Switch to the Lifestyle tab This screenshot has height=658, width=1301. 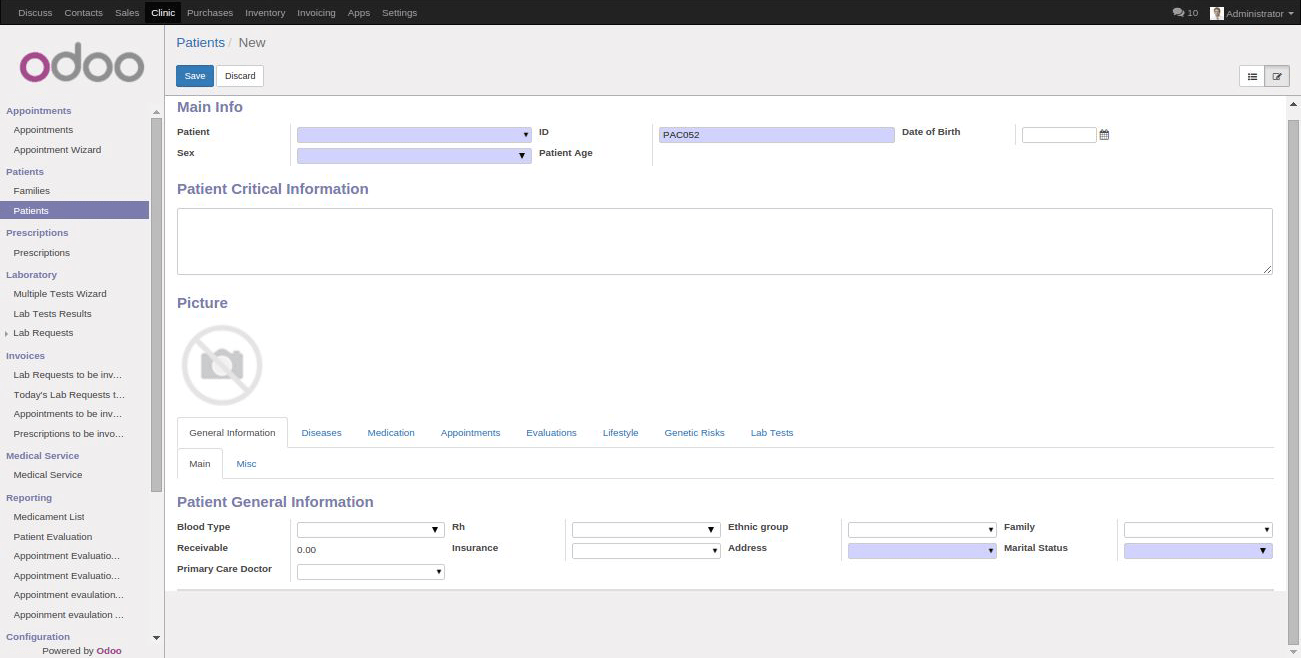tap(620, 433)
